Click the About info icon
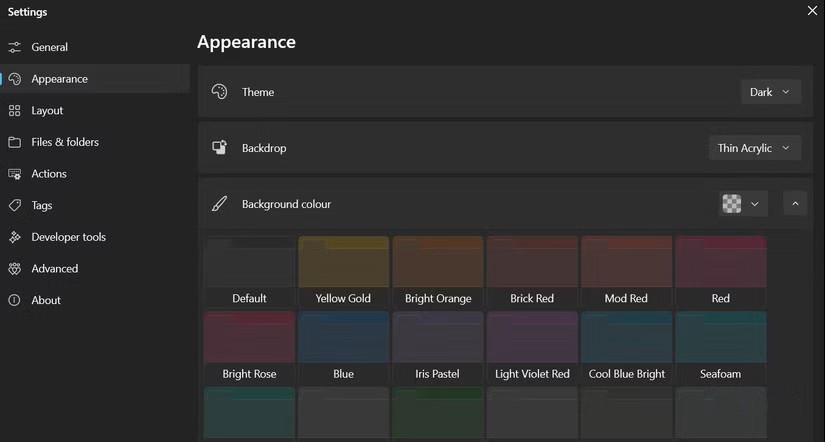Screen dimensions: 825x442 point(14,300)
